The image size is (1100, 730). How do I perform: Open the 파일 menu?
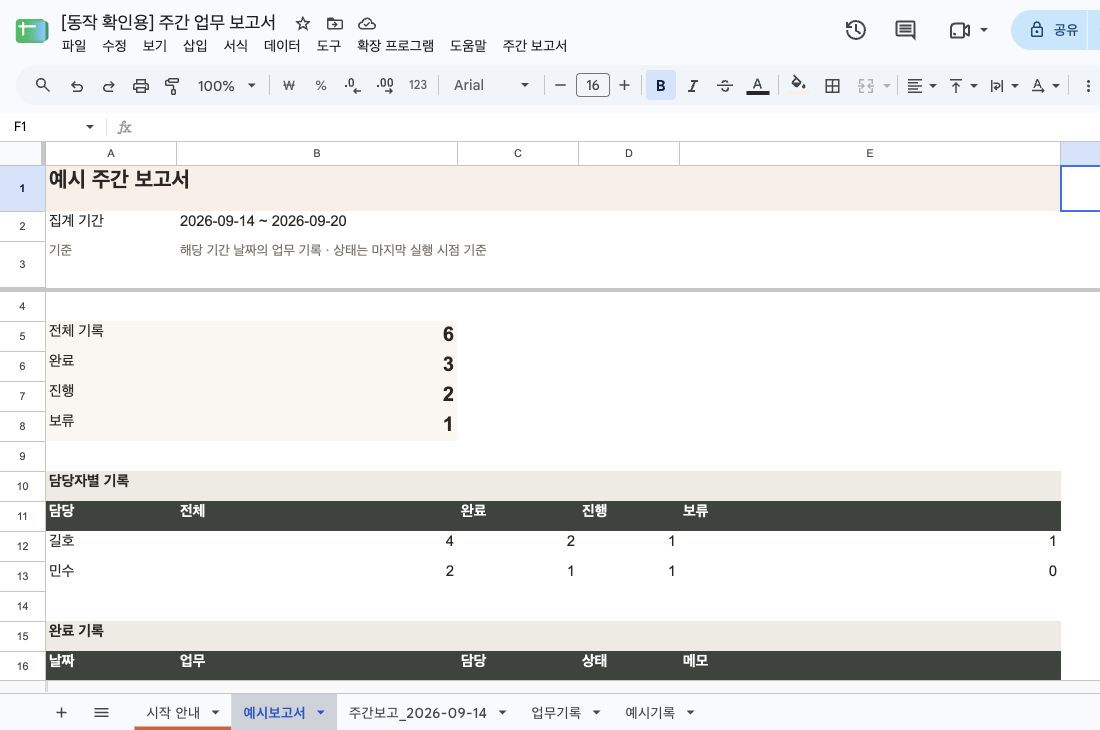click(x=74, y=46)
